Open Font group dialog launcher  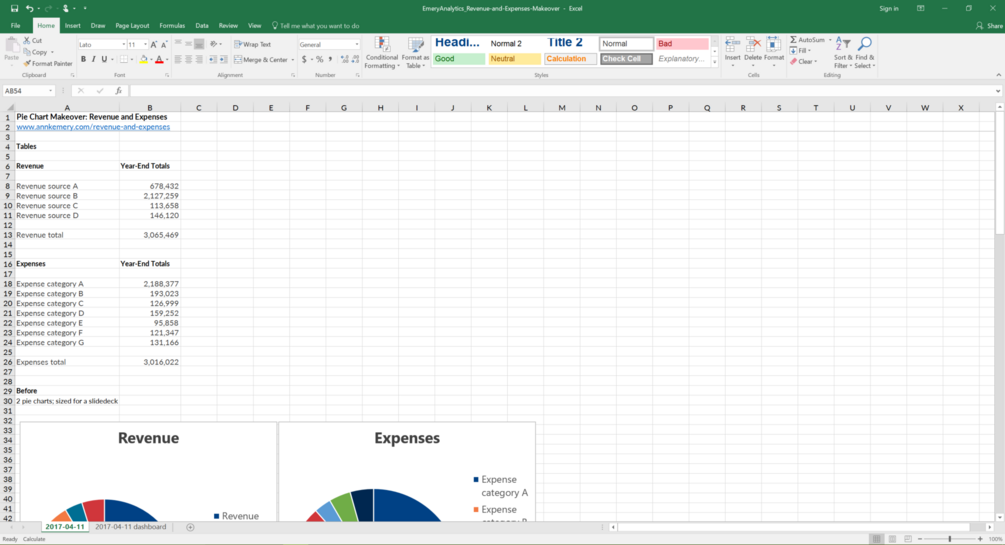(167, 76)
